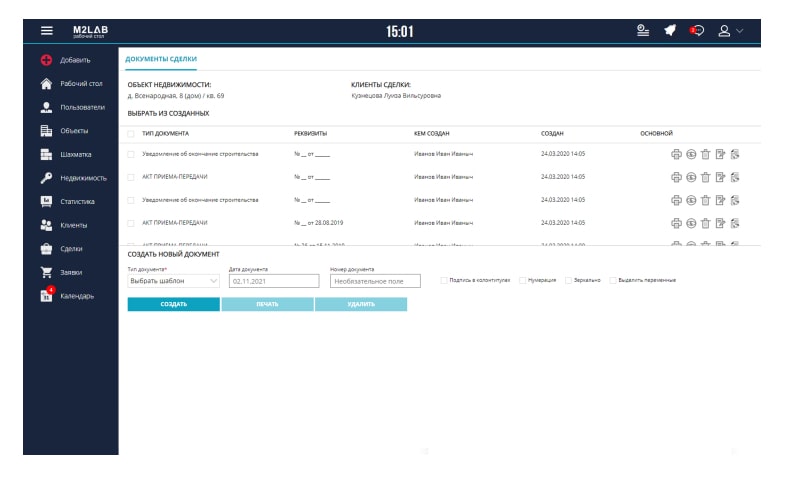The height and width of the screenshot is (500, 800).
Task: Open Пользователи in the sidebar
Action: tap(72, 107)
